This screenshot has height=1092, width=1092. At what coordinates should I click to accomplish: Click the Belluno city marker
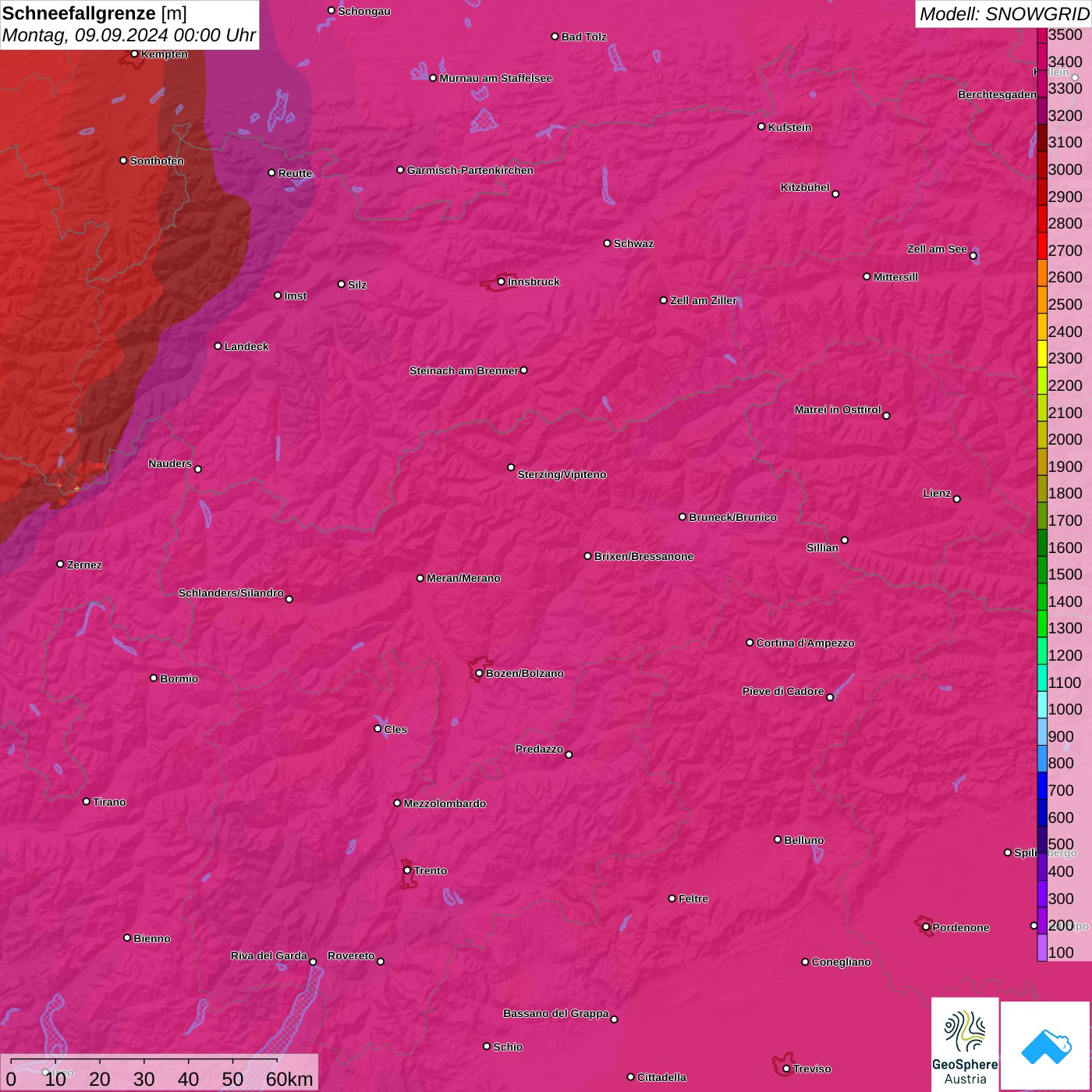point(777,839)
